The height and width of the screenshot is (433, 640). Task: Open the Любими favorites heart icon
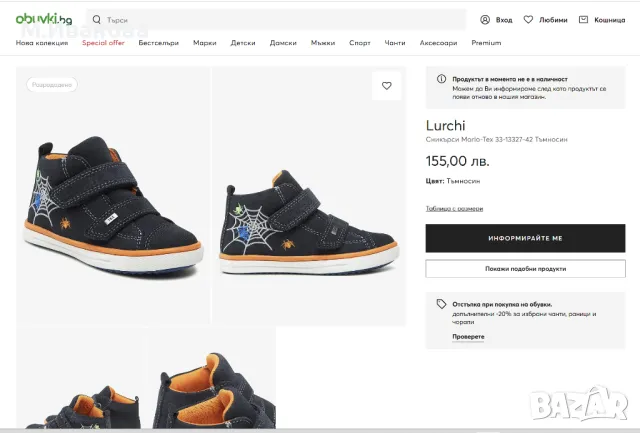tap(531, 19)
